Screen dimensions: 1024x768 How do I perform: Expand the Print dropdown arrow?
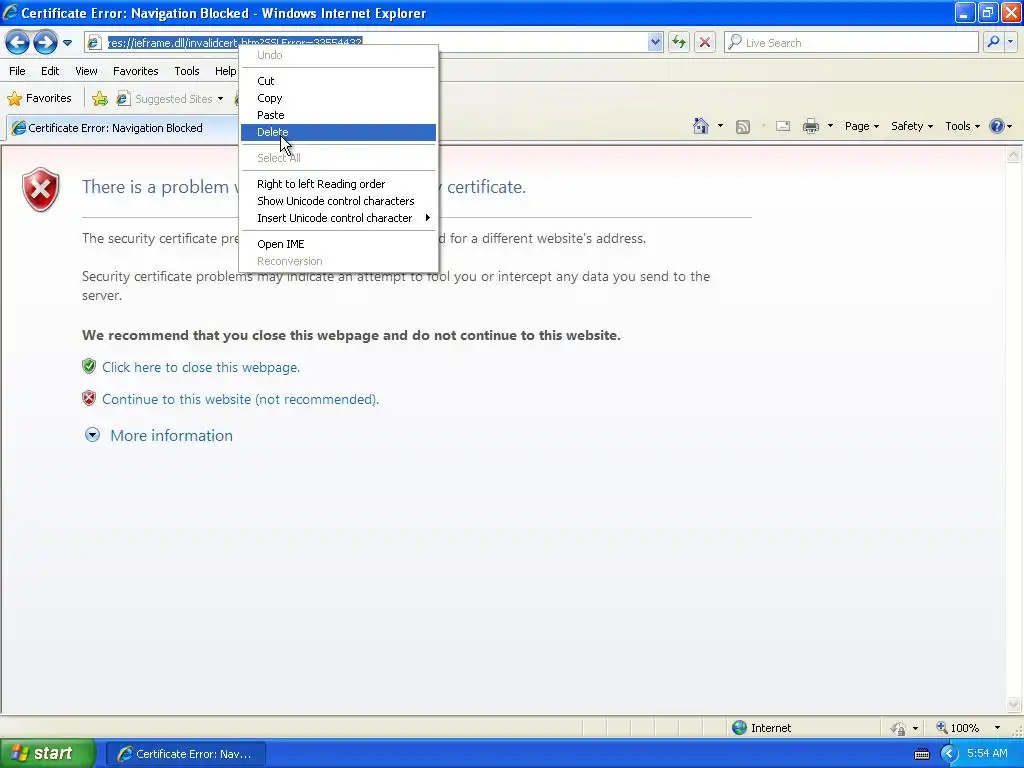pos(830,126)
